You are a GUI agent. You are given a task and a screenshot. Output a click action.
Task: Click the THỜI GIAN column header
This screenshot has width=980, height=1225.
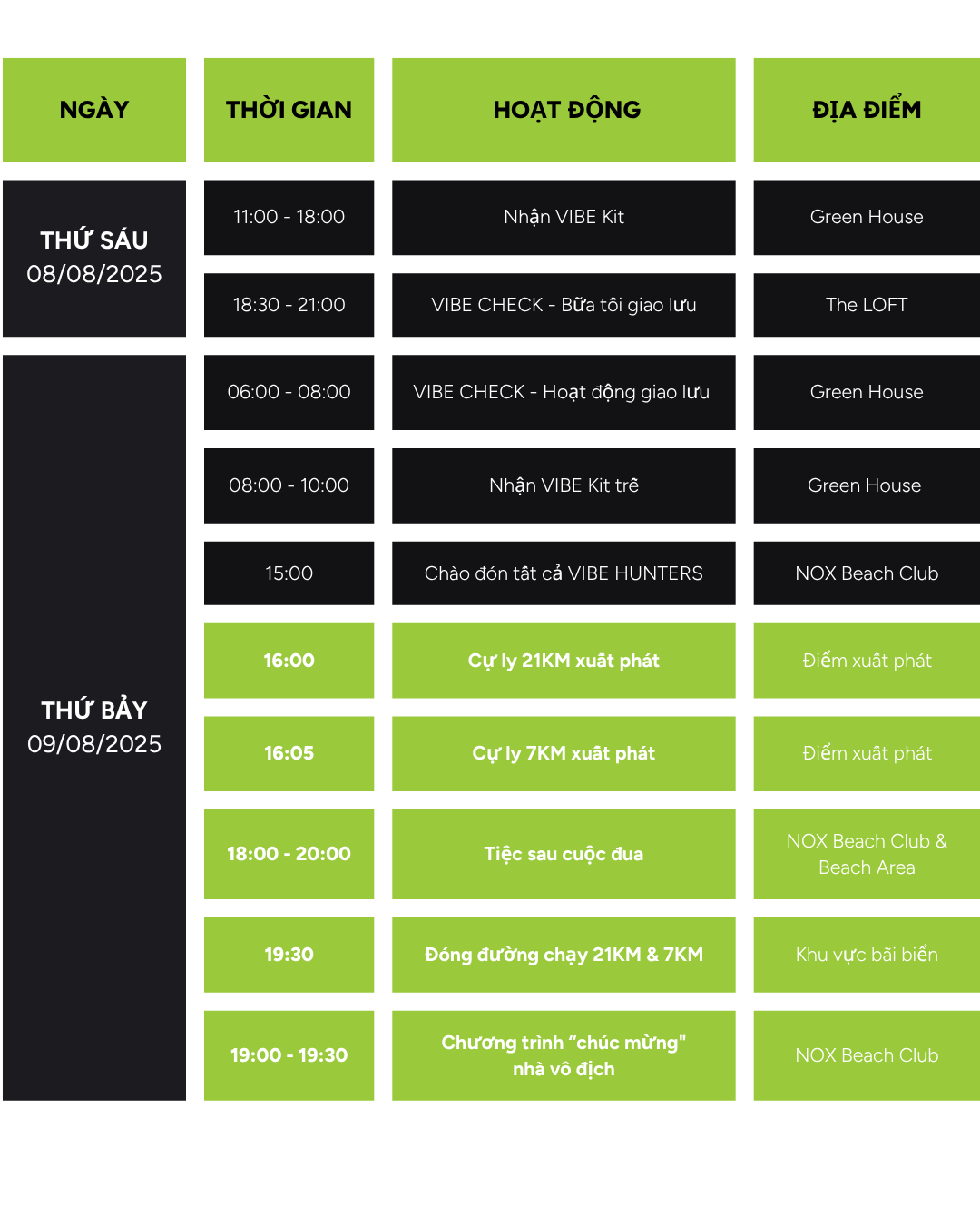tap(289, 110)
